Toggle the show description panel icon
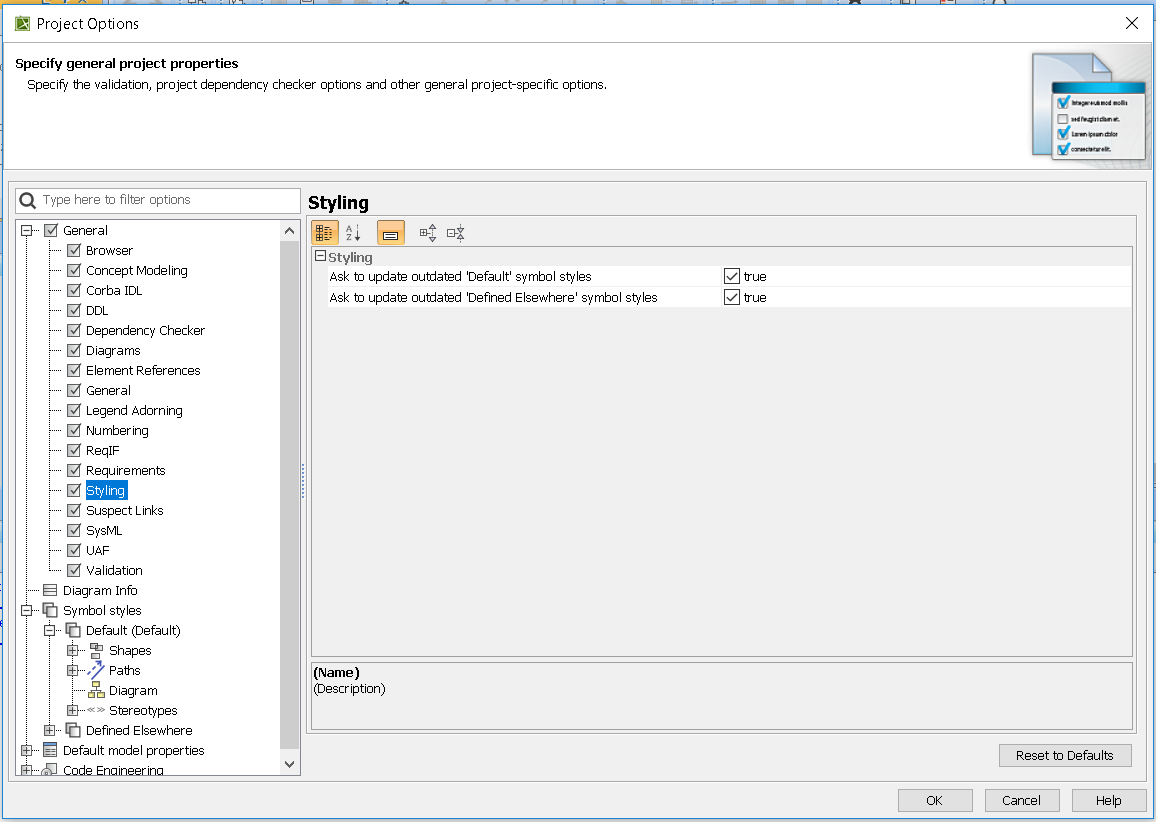This screenshot has width=1156, height=822. [390, 233]
